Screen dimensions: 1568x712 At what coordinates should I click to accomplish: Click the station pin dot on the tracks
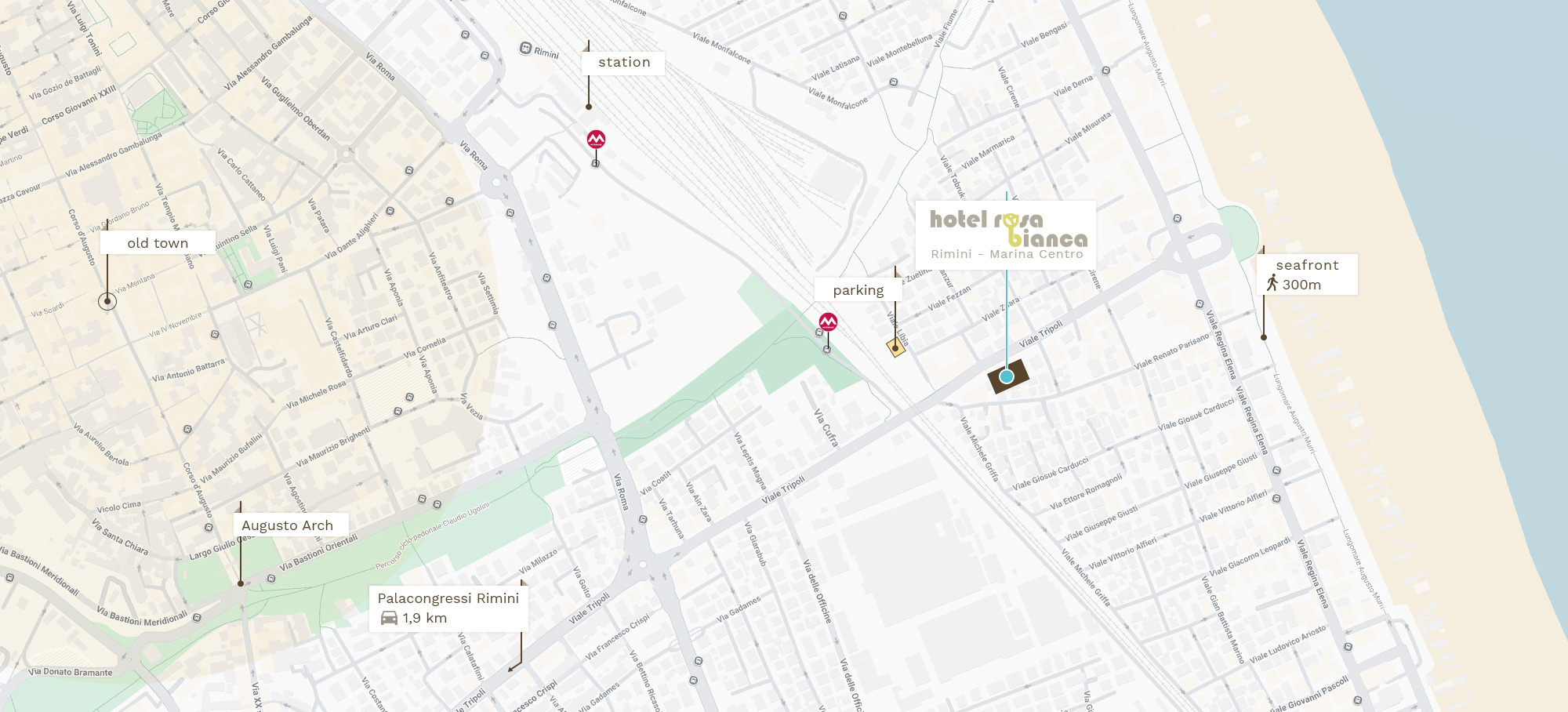589,107
